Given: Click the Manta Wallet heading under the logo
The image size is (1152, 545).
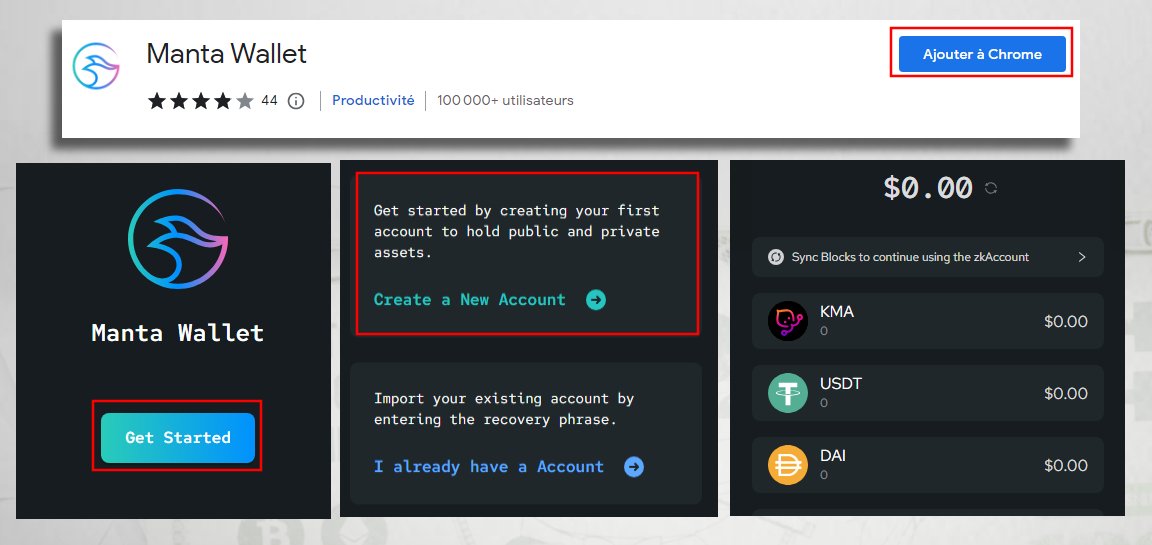Looking at the screenshot, I should [178, 333].
